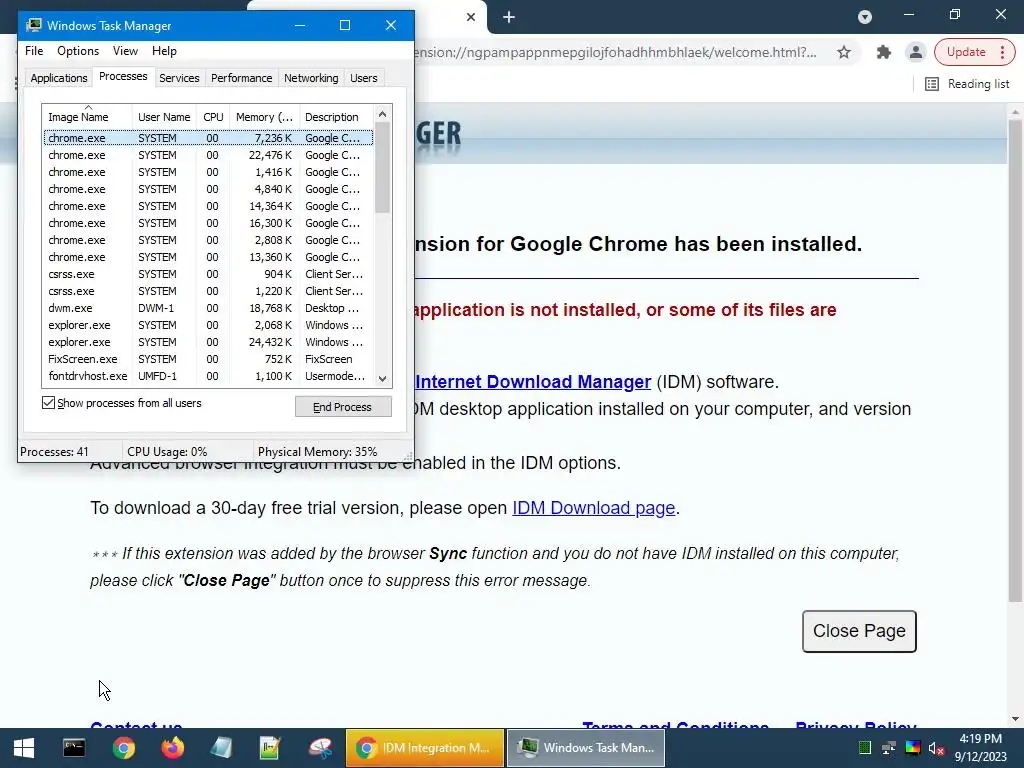Click End Process button

(x=343, y=407)
